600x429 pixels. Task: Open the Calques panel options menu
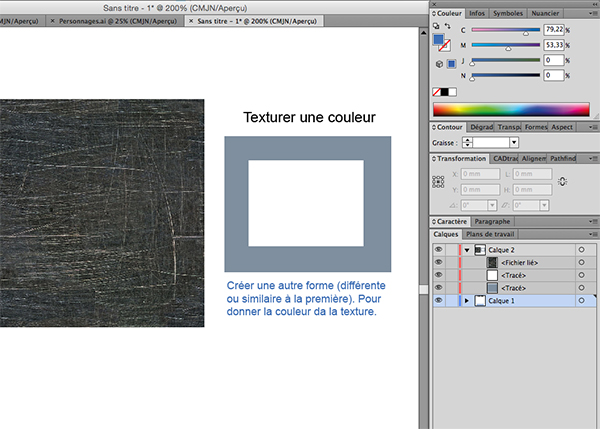point(593,234)
